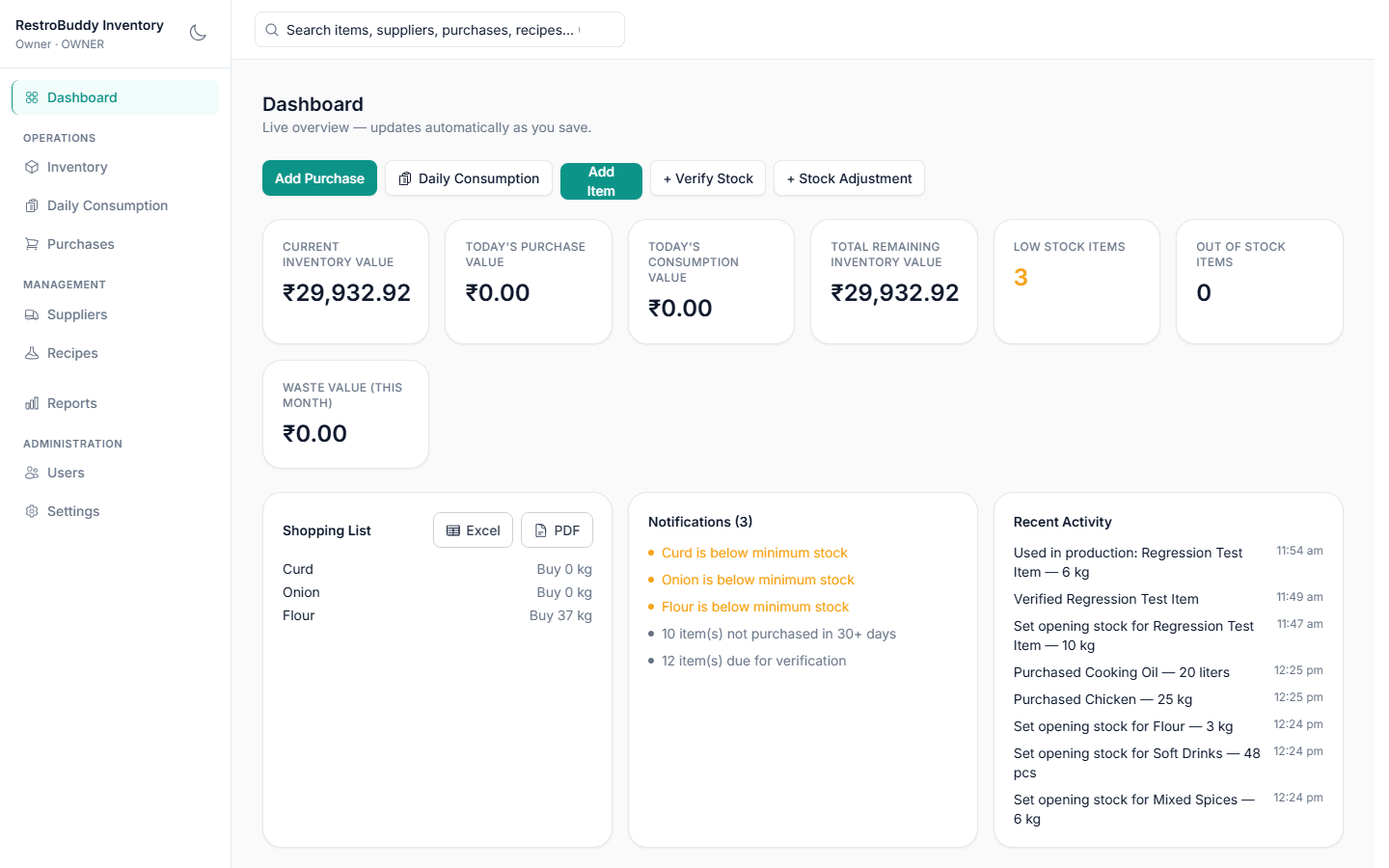Open Daily Consumption from the sidebar

tap(116, 205)
